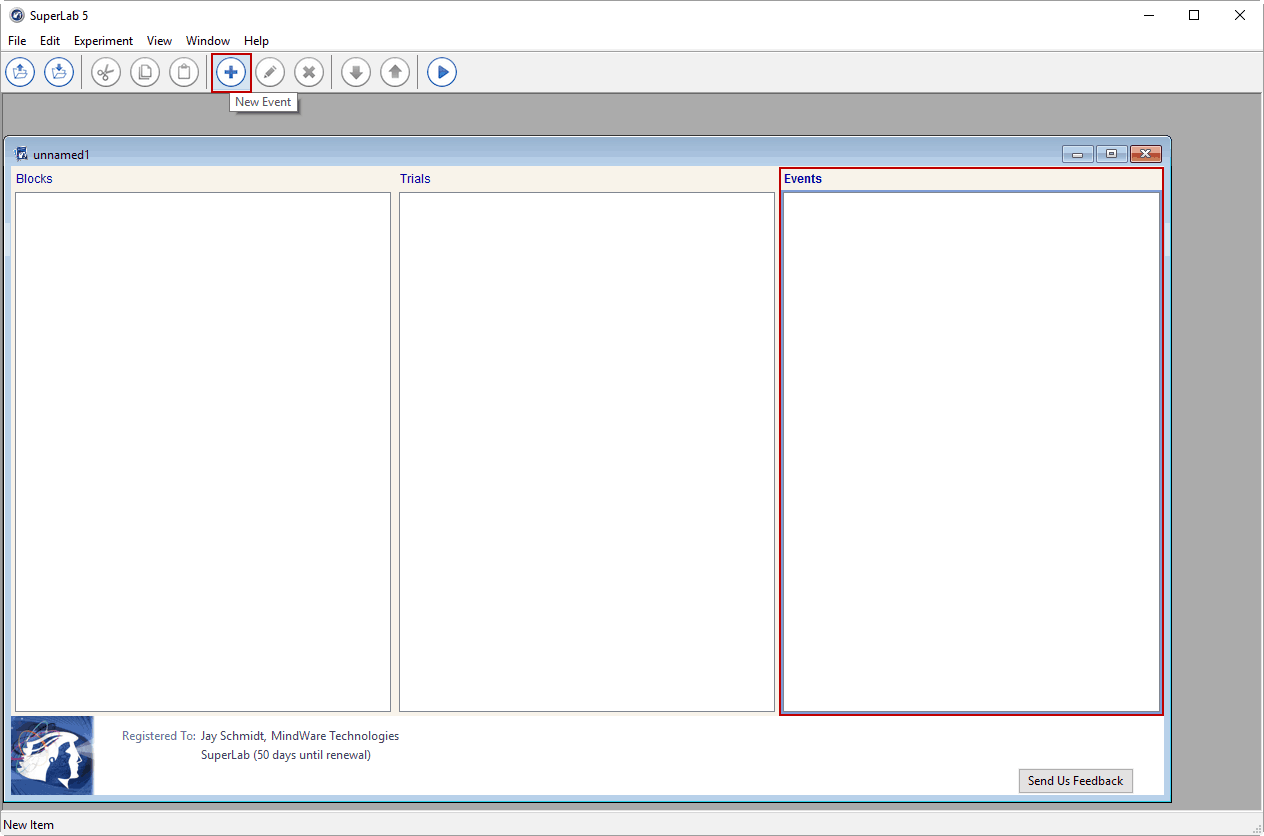The image size is (1264, 836).
Task: Click the unnamed1 document icon
Action: click(22, 154)
